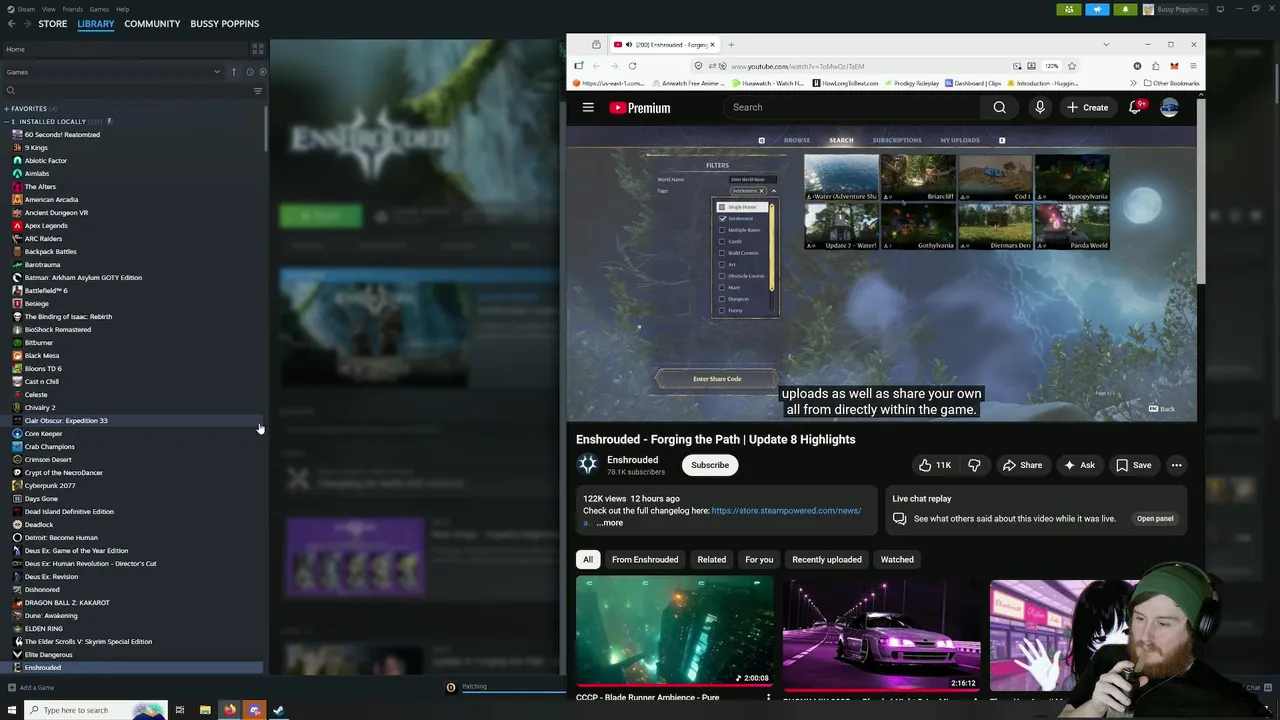Viewport: 1280px width, 720px height.
Task: Untick the Settlement filter checkbox in the video
Action: pos(722,218)
